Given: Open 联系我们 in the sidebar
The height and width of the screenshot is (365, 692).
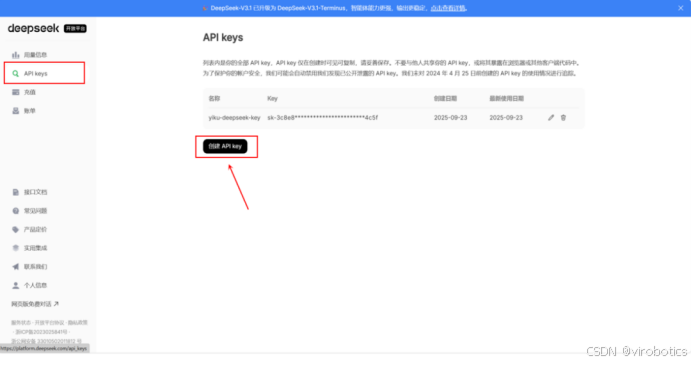Looking at the screenshot, I should [35, 267].
